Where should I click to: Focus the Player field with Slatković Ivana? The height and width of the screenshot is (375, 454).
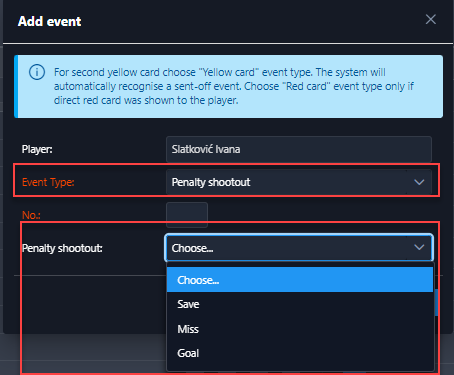pyautogui.click(x=299, y=149)
